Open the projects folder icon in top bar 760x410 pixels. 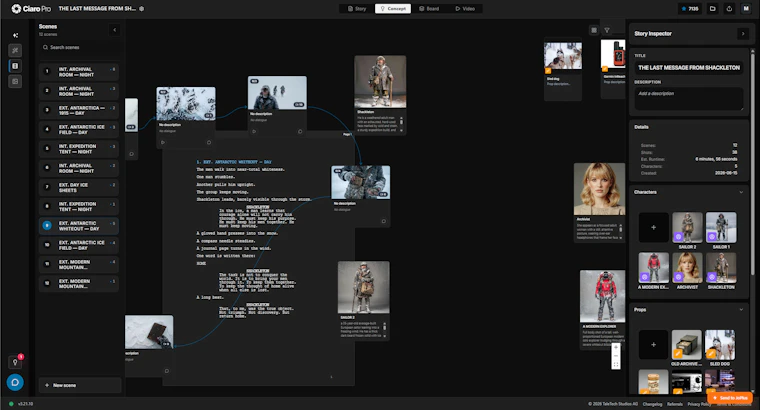click(712, 9)
